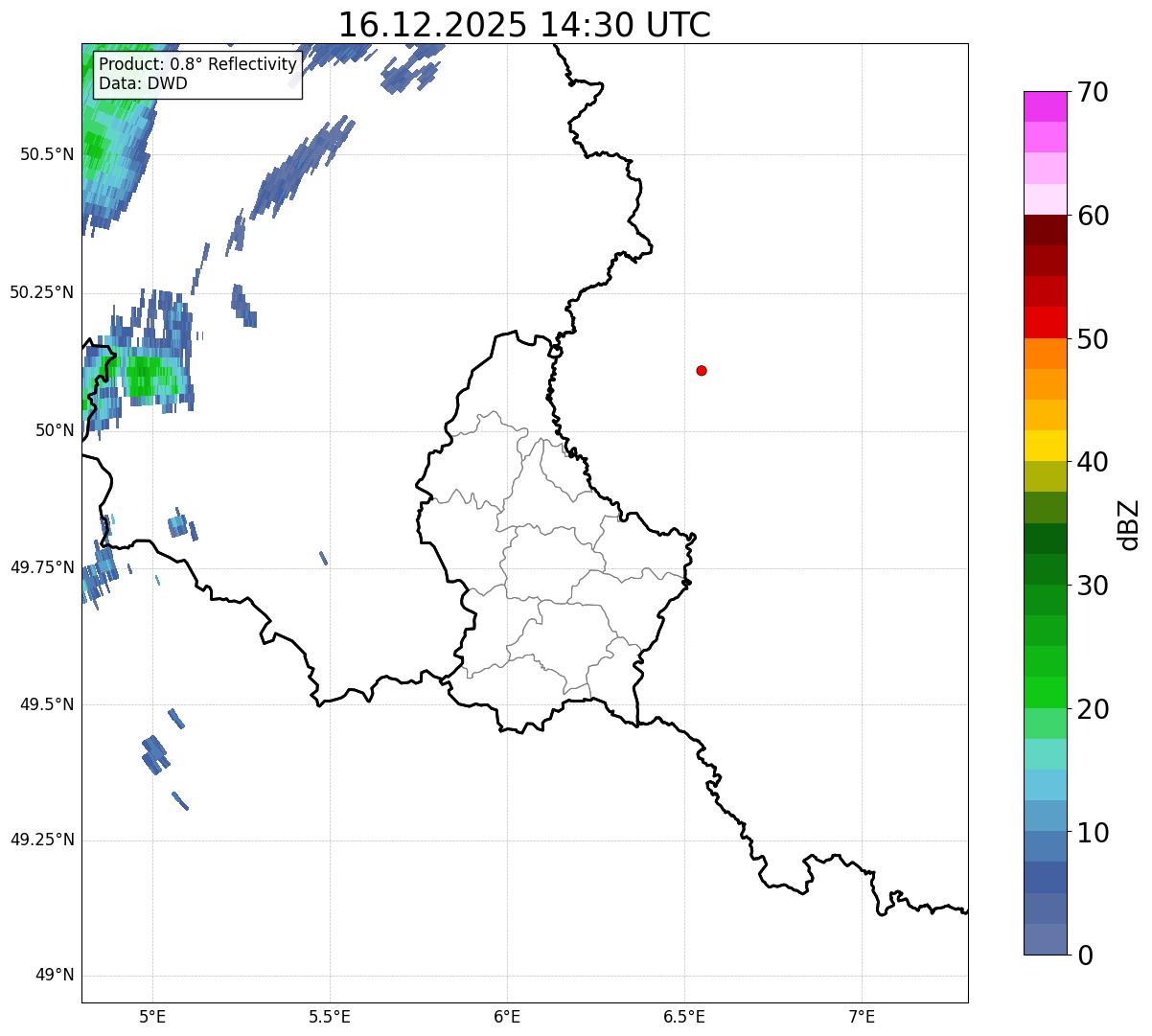Click the latitude label "49.5°N"
Image resolution: width=1152 pixels, height=1036 pixels.
47,704
